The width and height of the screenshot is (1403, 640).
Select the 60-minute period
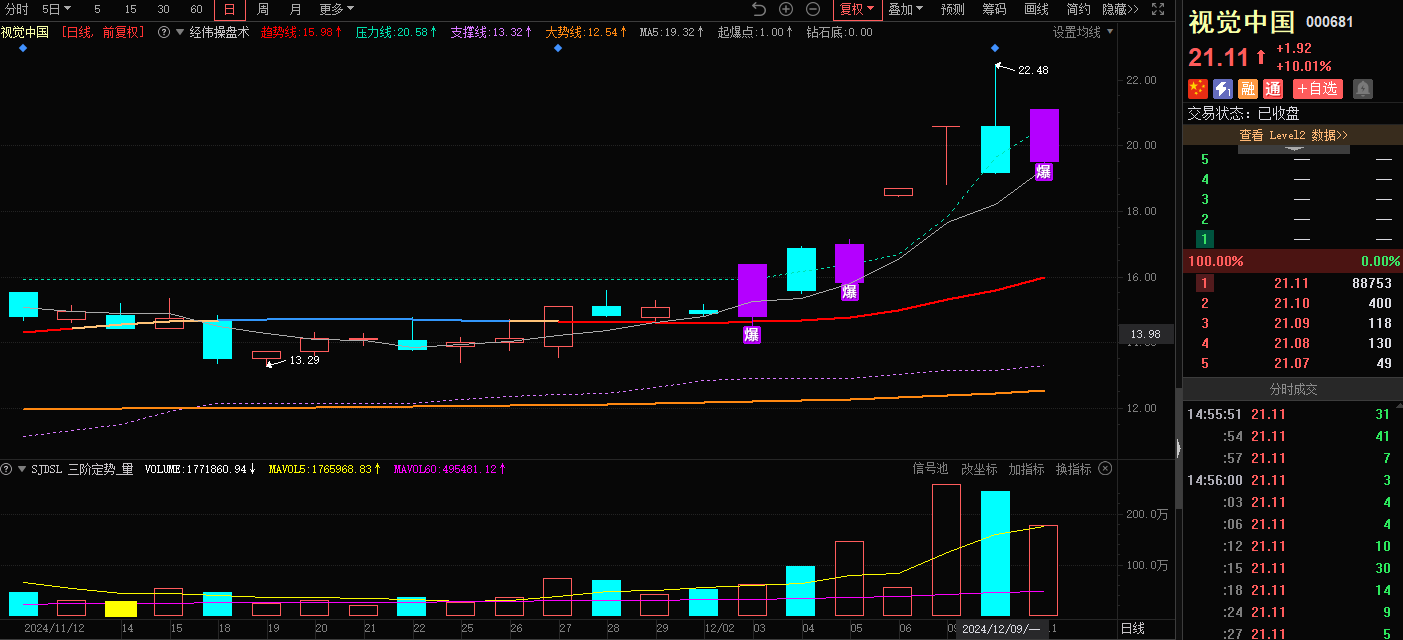[x=196, y=9]
